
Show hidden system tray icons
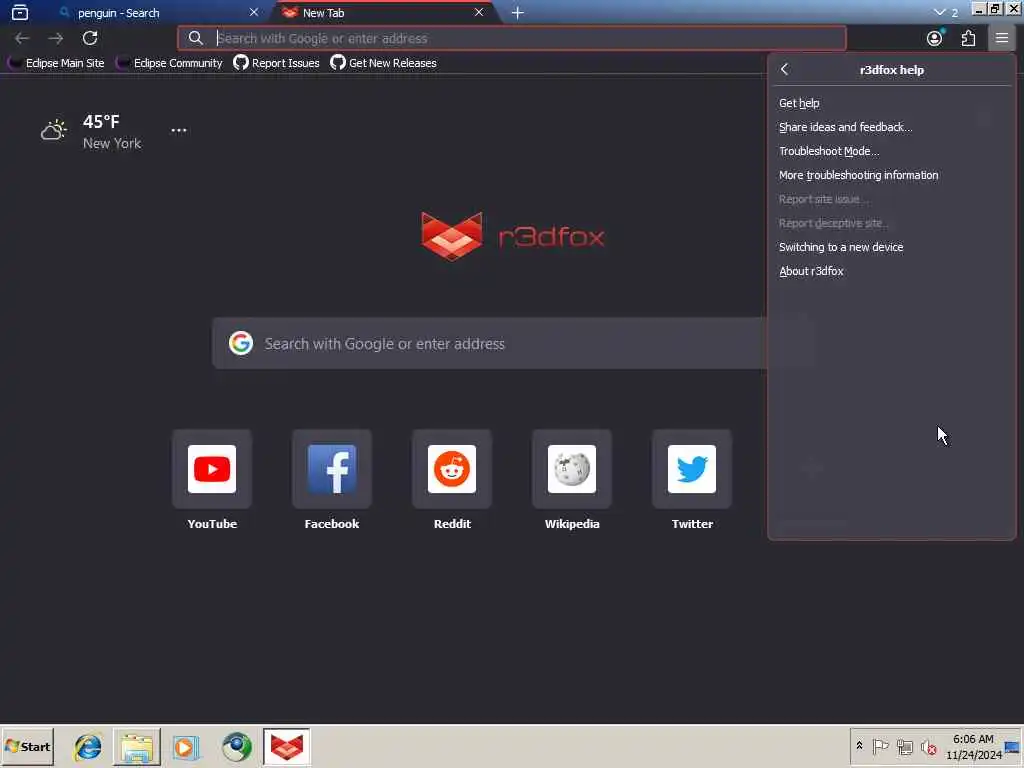point(859,746)
